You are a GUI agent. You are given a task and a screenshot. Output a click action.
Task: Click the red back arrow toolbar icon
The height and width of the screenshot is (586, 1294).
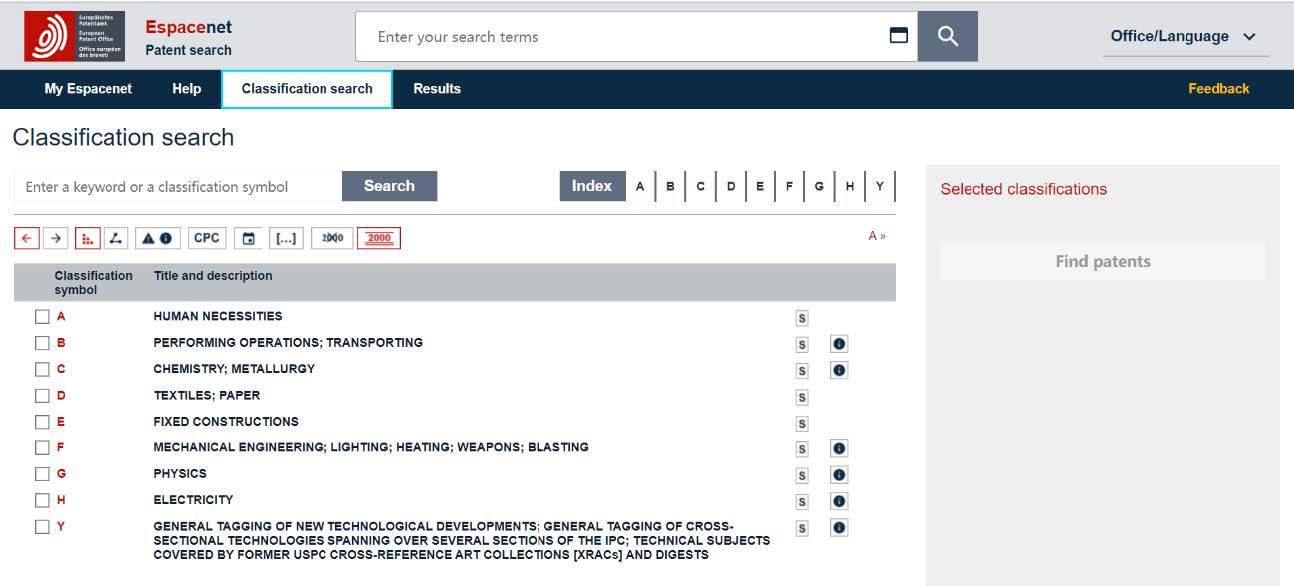pyautogui.click(x=27, y=238)
